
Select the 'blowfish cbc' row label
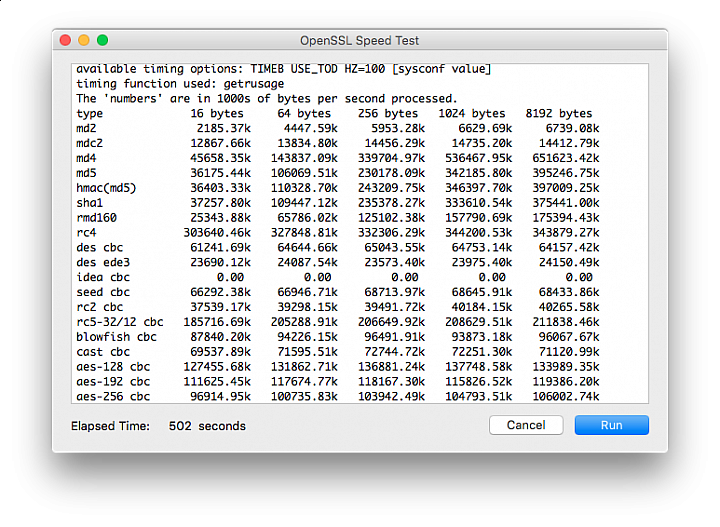pyautogui.click(x=117, y=337)
